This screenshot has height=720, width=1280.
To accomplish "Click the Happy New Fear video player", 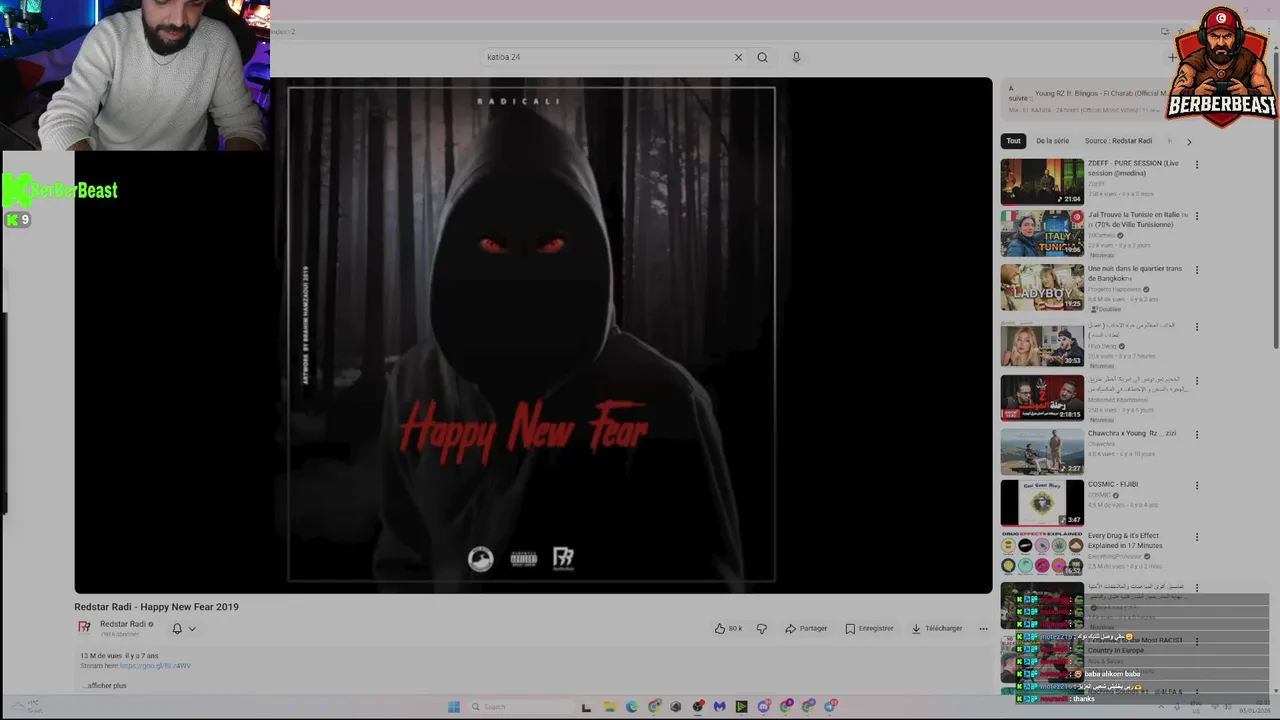I will click(533, 335).
